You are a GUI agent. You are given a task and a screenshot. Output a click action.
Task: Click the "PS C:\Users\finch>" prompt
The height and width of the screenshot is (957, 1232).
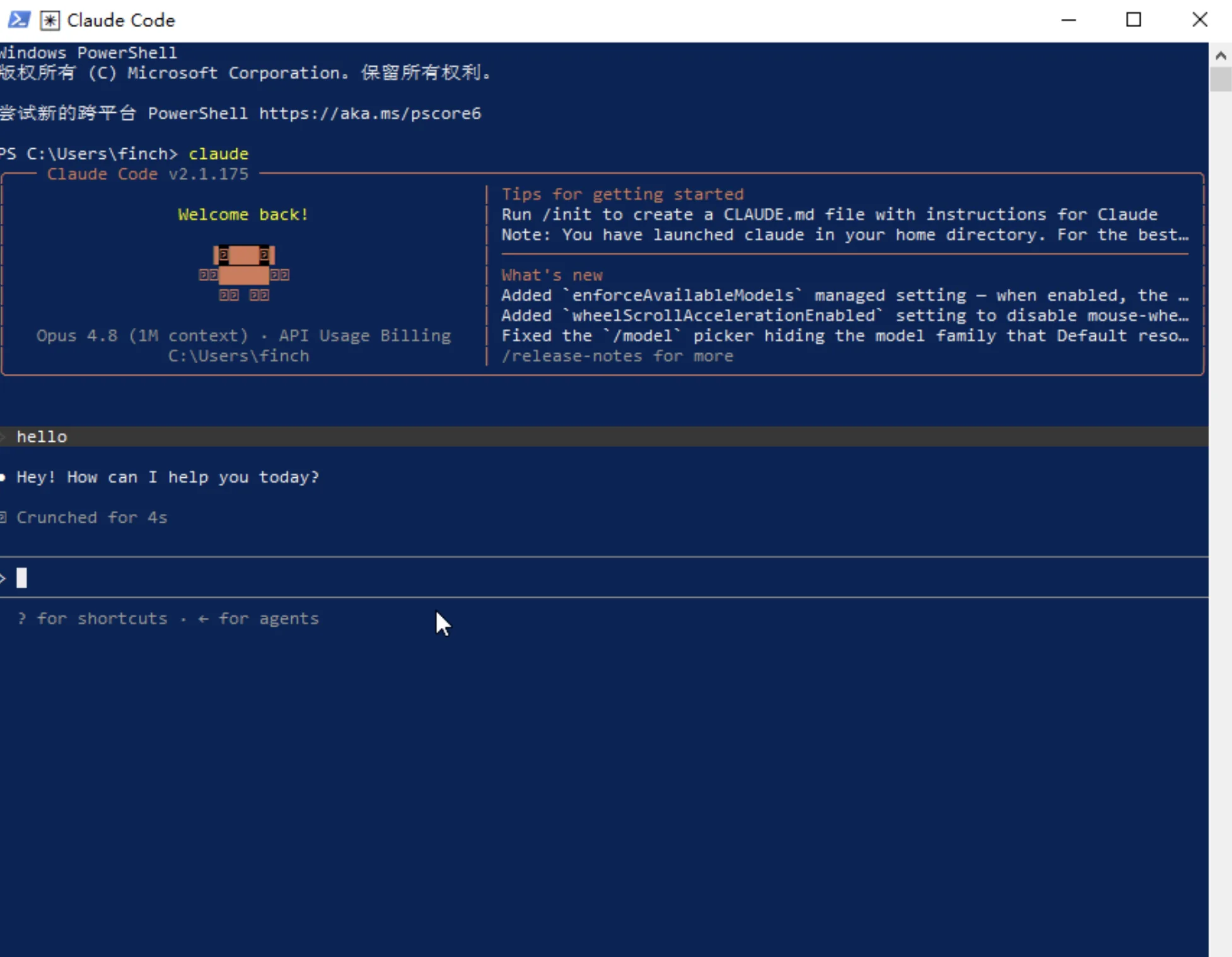coord(88,154)
